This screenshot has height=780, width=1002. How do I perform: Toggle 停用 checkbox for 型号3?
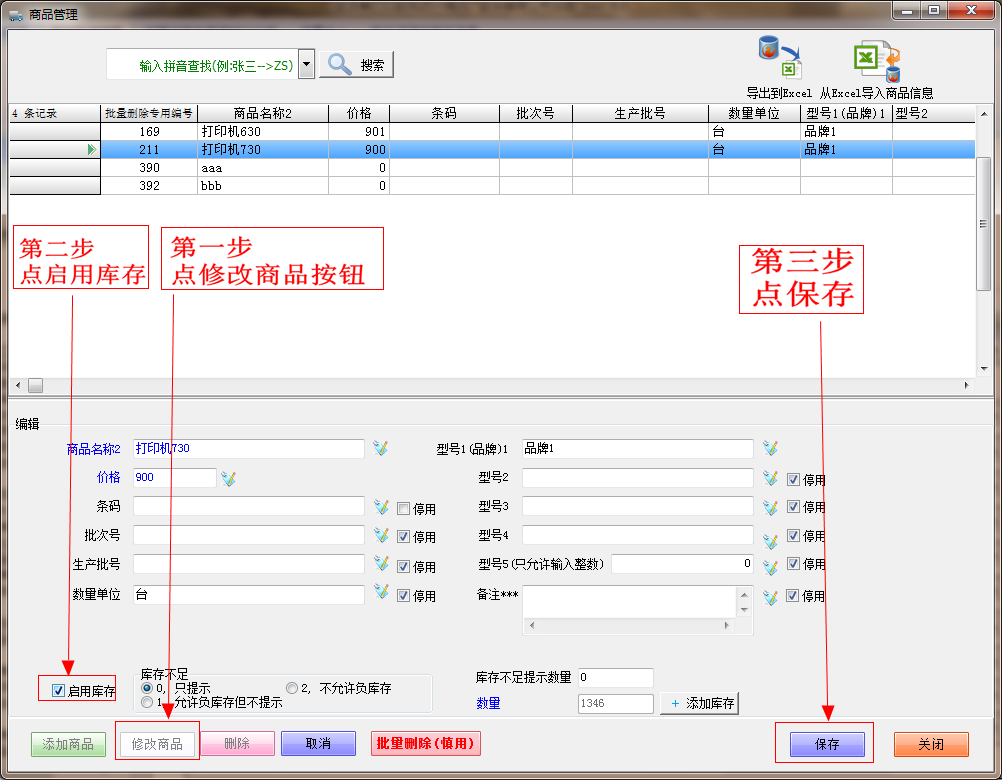[x=793, y=507]
